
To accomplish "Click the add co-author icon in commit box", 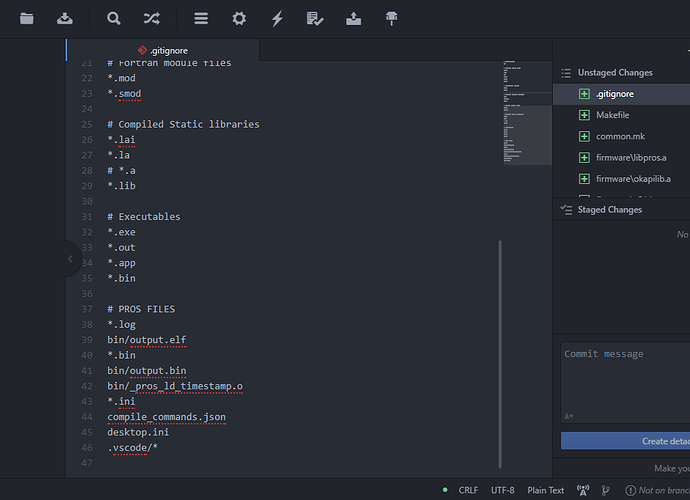I will pos(569,416).
